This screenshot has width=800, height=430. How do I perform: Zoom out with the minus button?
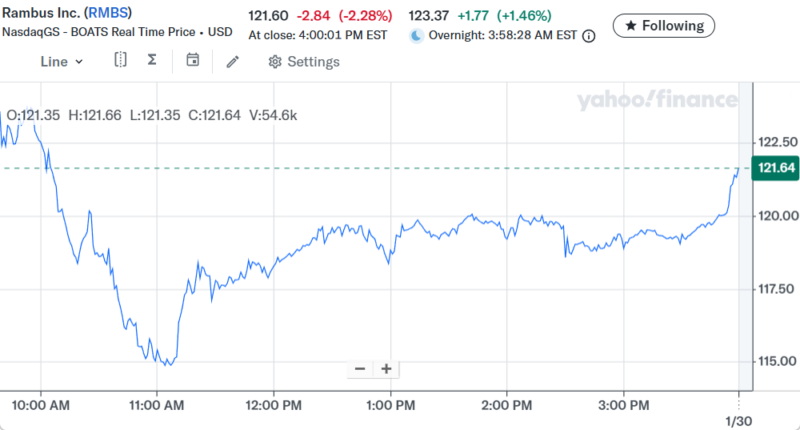(x=360, y=369)
